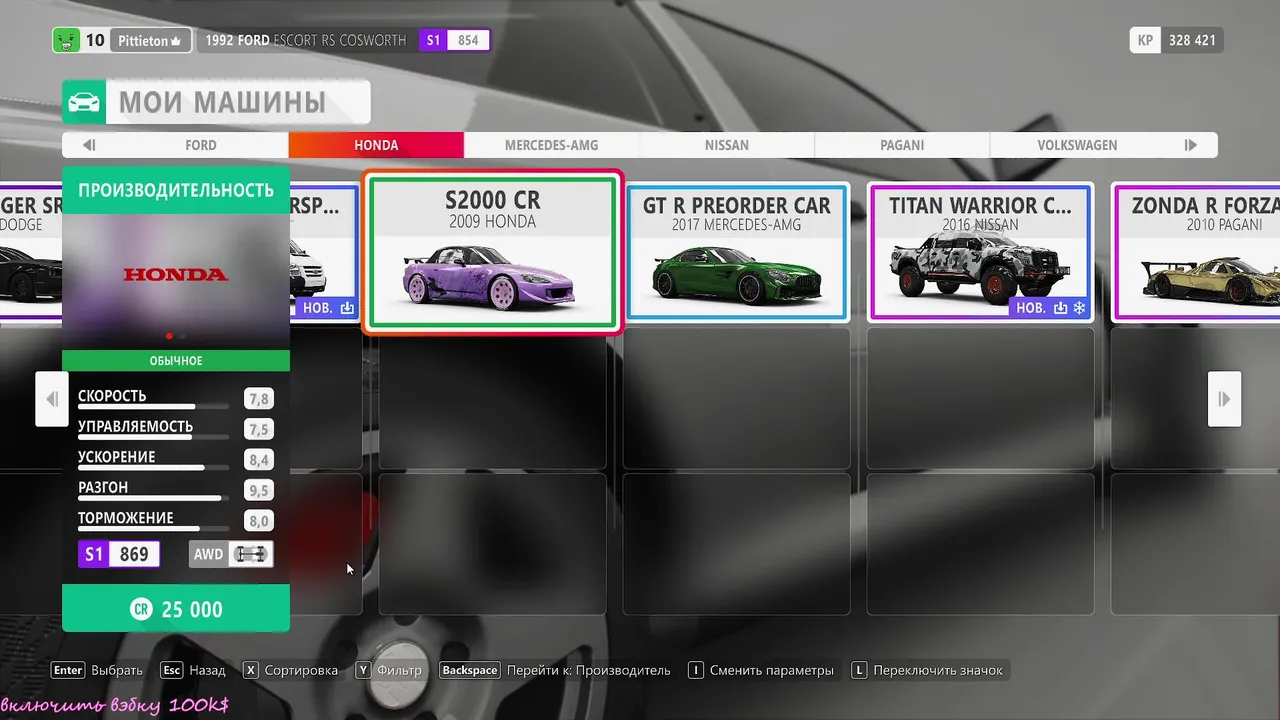Click the download icon on Titan Warrior card
1280x720 pixels.
tap(1060, 308)
